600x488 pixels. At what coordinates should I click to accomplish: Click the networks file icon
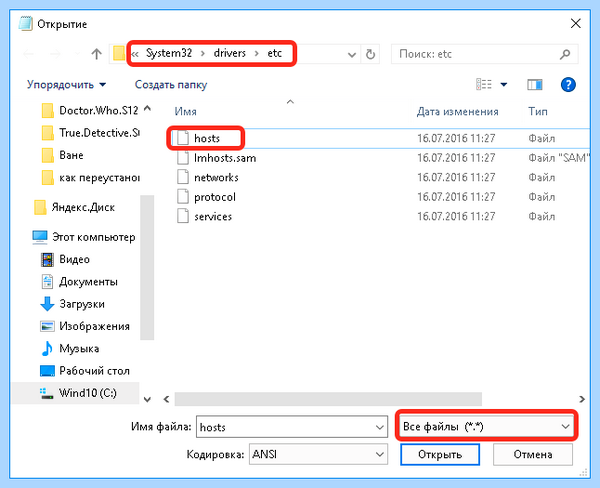(183, 177)
